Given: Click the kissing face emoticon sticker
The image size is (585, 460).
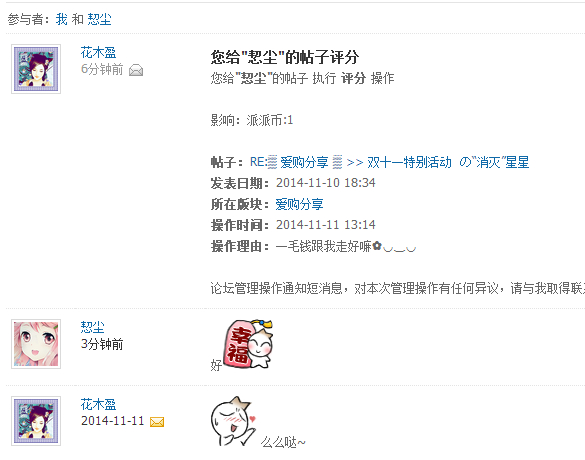Looking at the screenshot, I should [x=234, y=421].
